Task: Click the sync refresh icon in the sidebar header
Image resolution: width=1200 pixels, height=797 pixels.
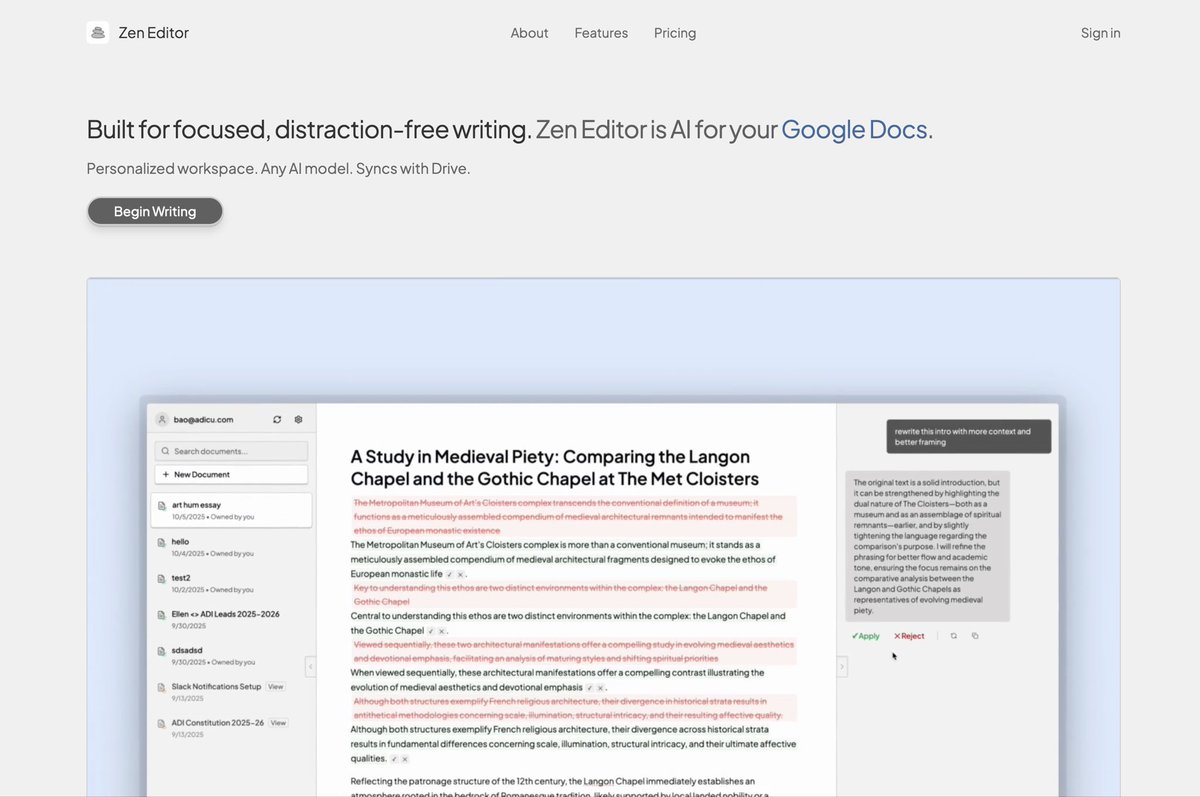Action: tap(277, 419)
